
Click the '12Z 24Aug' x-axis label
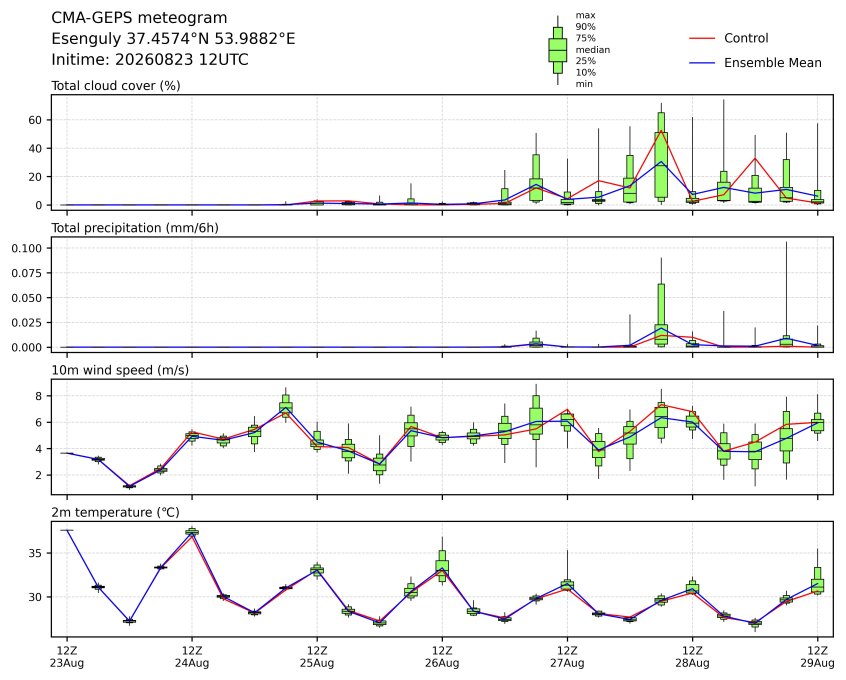coord(192,657)
